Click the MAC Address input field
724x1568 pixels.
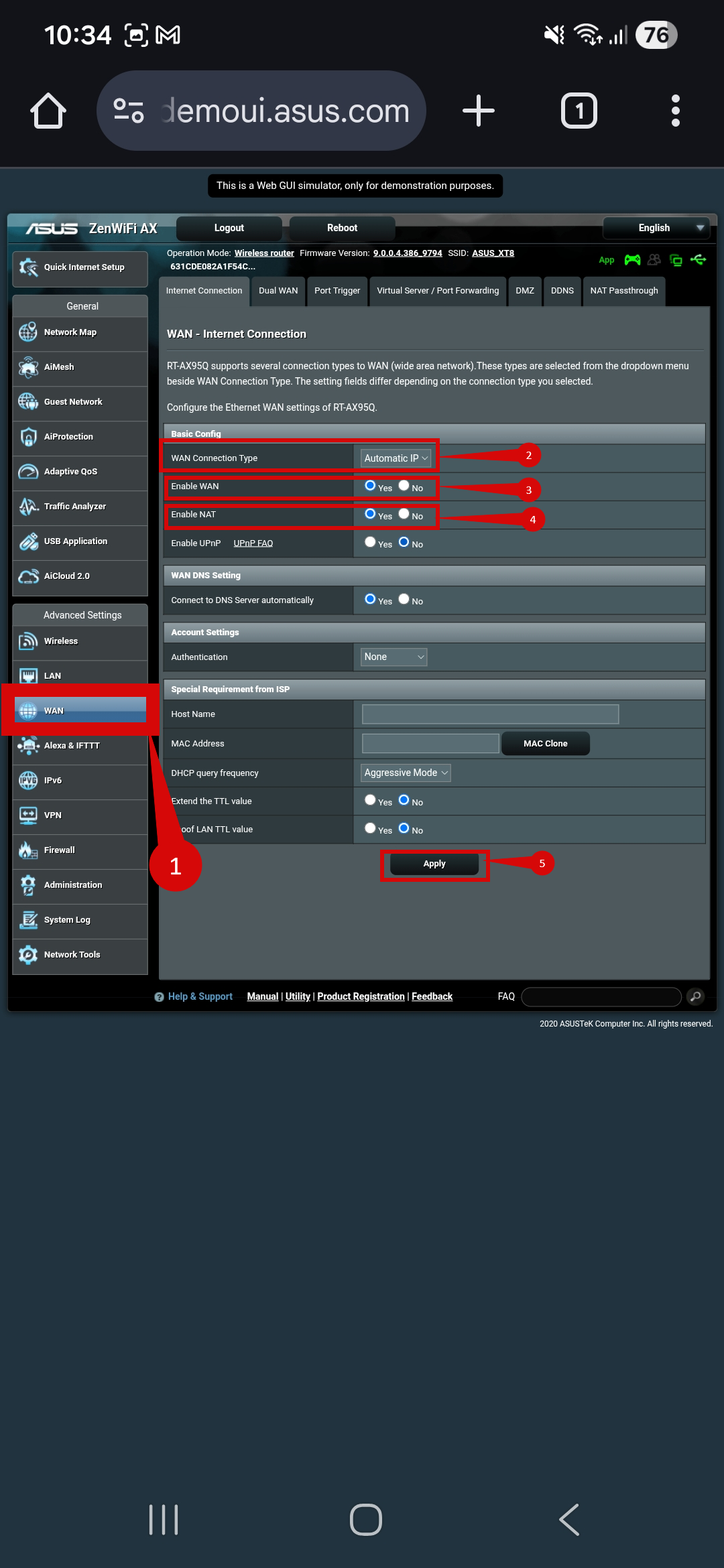pos(430,744)
